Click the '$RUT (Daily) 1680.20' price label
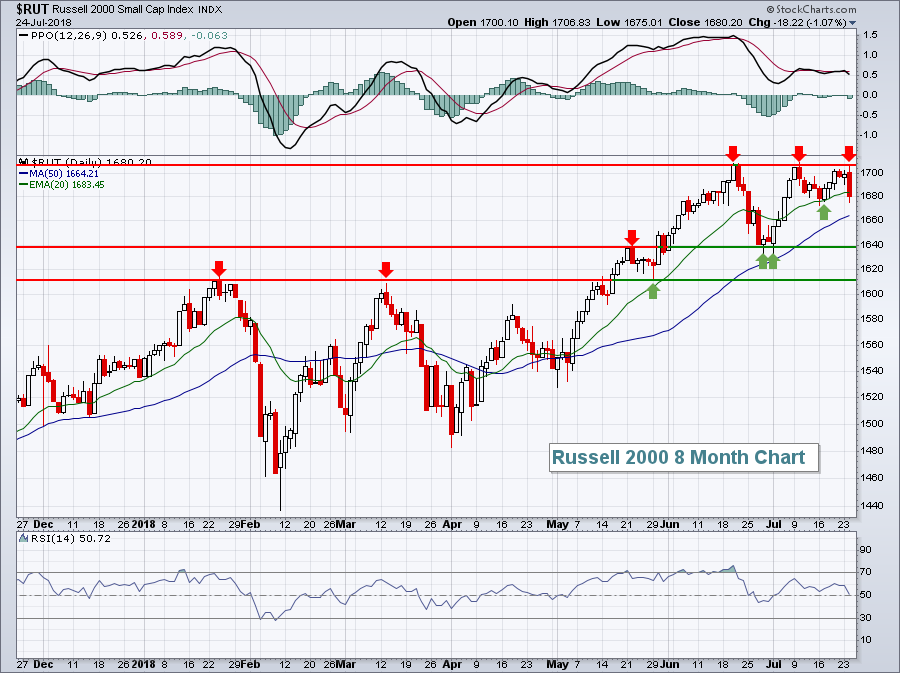900x673 pixels. (x=91, y=162)
